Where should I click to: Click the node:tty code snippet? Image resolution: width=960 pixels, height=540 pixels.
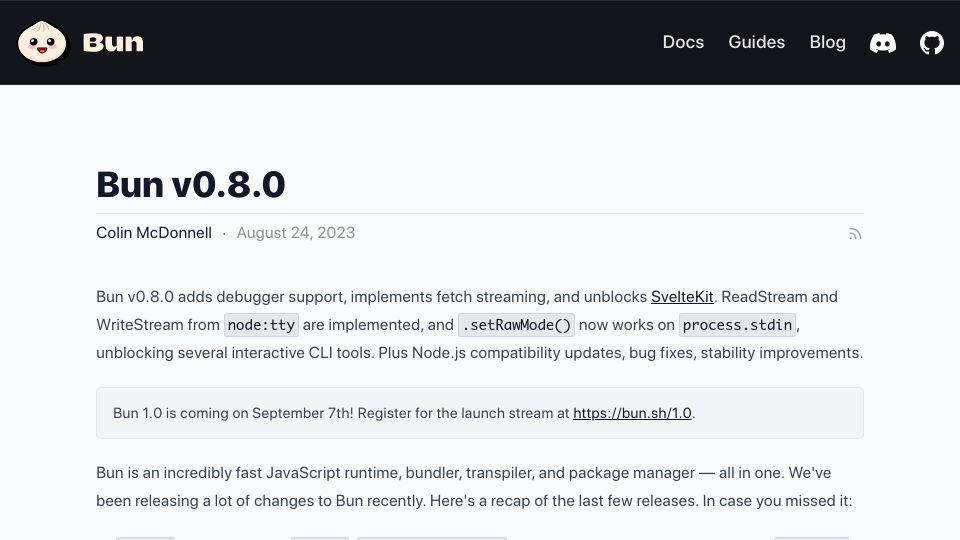(x=261, y=325)
